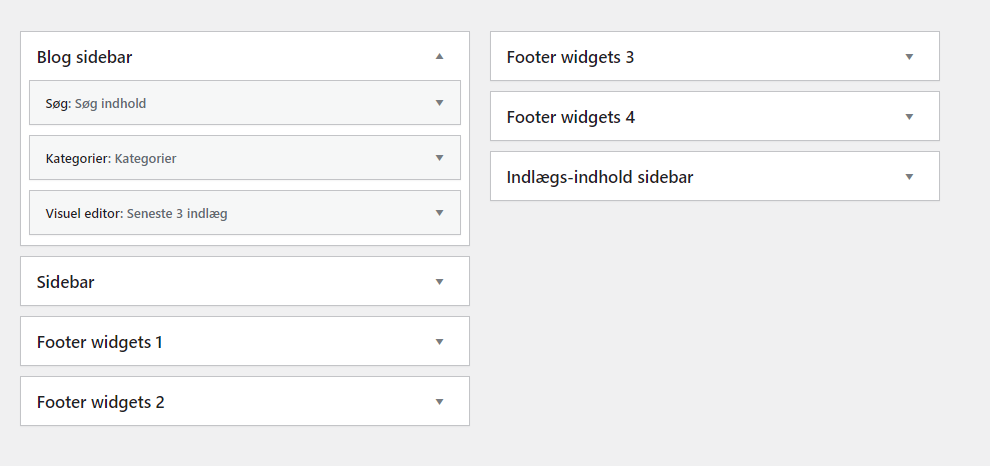The height and width of the screenshot is (466, 990).
Task: Expand Footer widgets 3 arrow
Action: coord(909,57)
